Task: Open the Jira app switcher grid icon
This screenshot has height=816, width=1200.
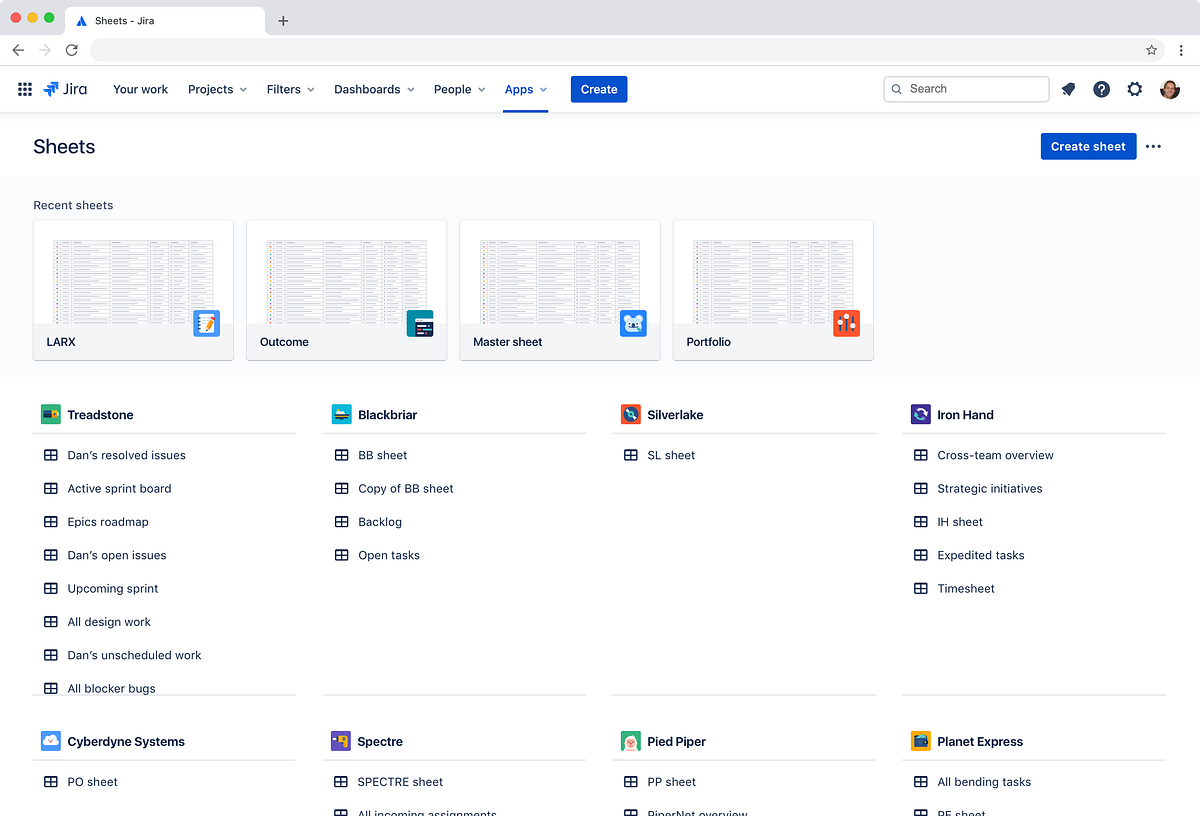Action: [x=25, y=89]
